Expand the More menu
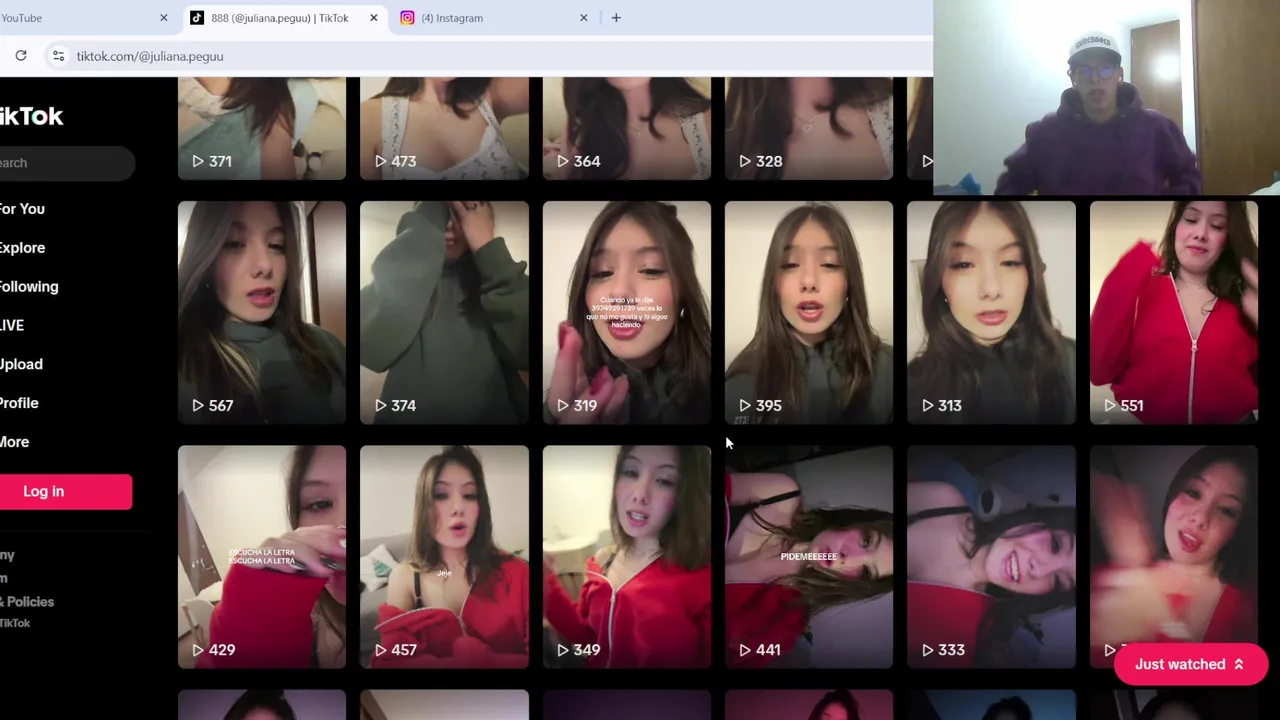Viewport: 1280px width, 720px height. tap(14, 442)
